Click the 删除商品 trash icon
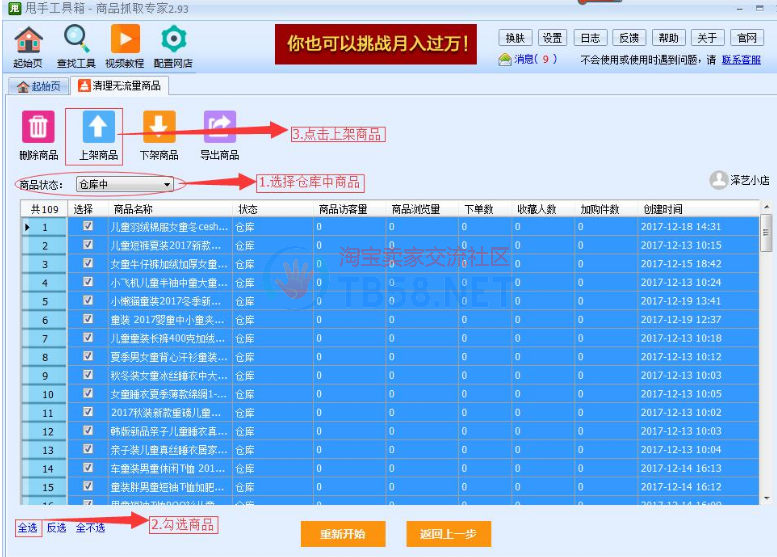This screenshot has width=777, height=557. (38, 128)
